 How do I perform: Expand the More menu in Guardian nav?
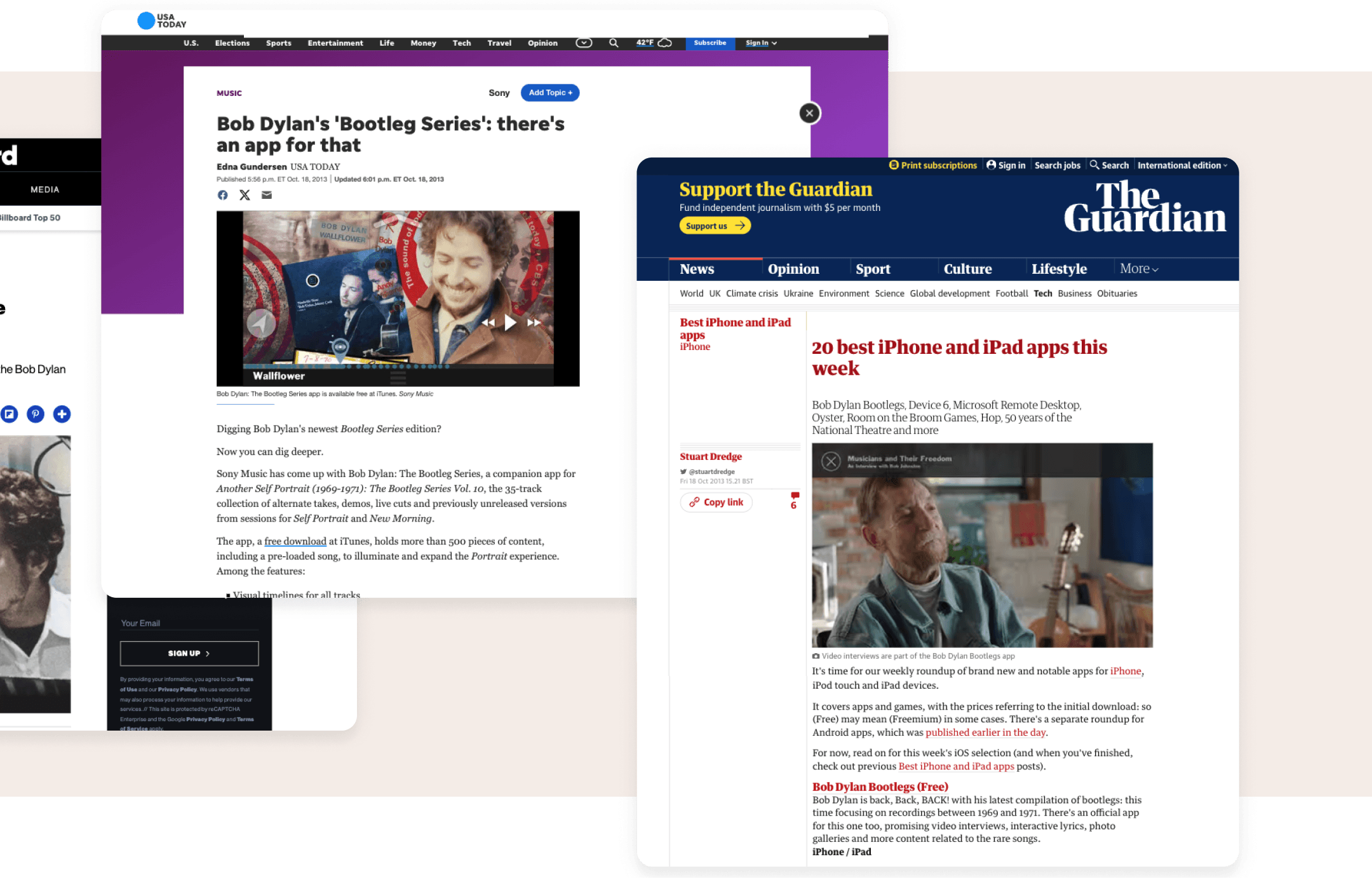tap(1139, 269)
